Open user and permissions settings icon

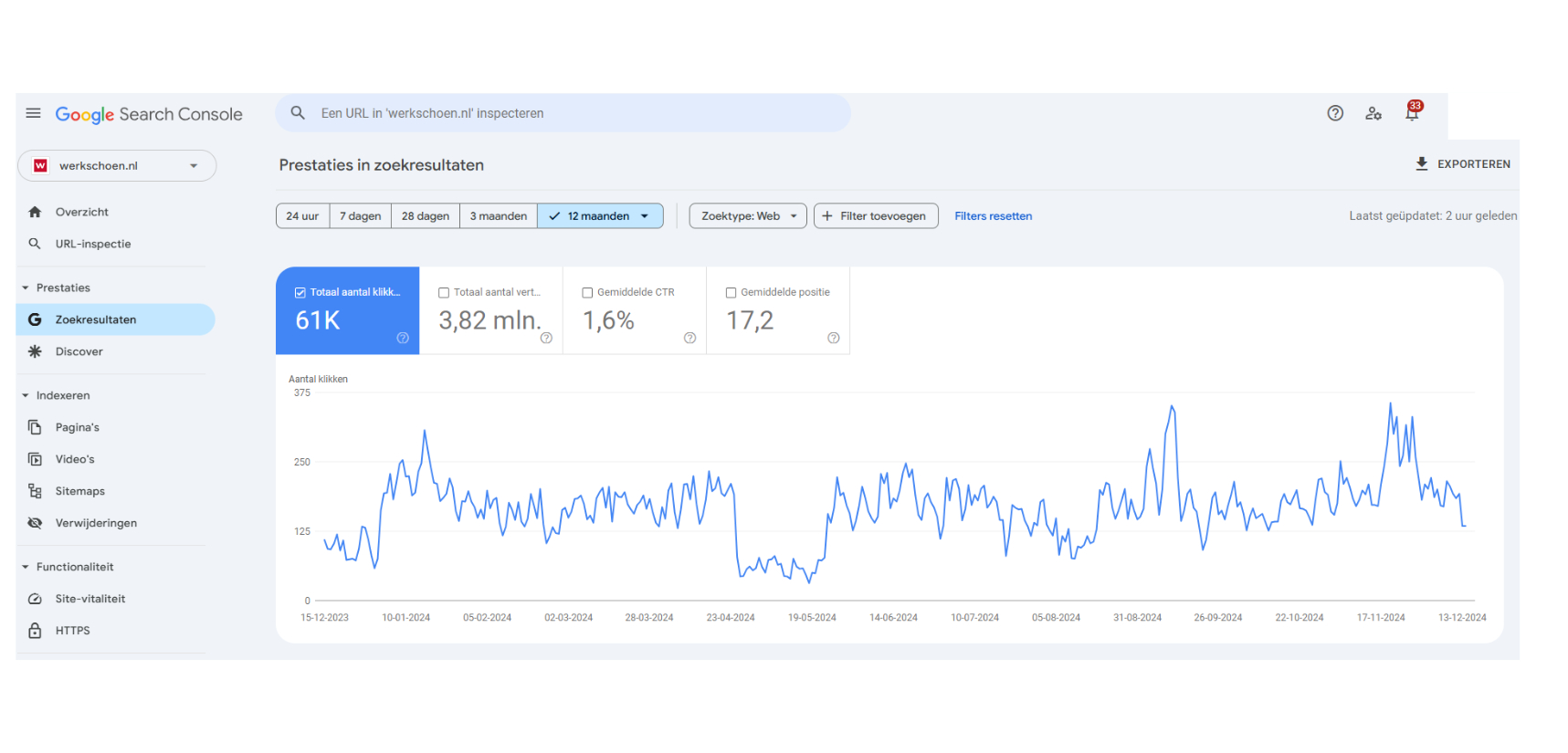click(x=1373, y=113)
